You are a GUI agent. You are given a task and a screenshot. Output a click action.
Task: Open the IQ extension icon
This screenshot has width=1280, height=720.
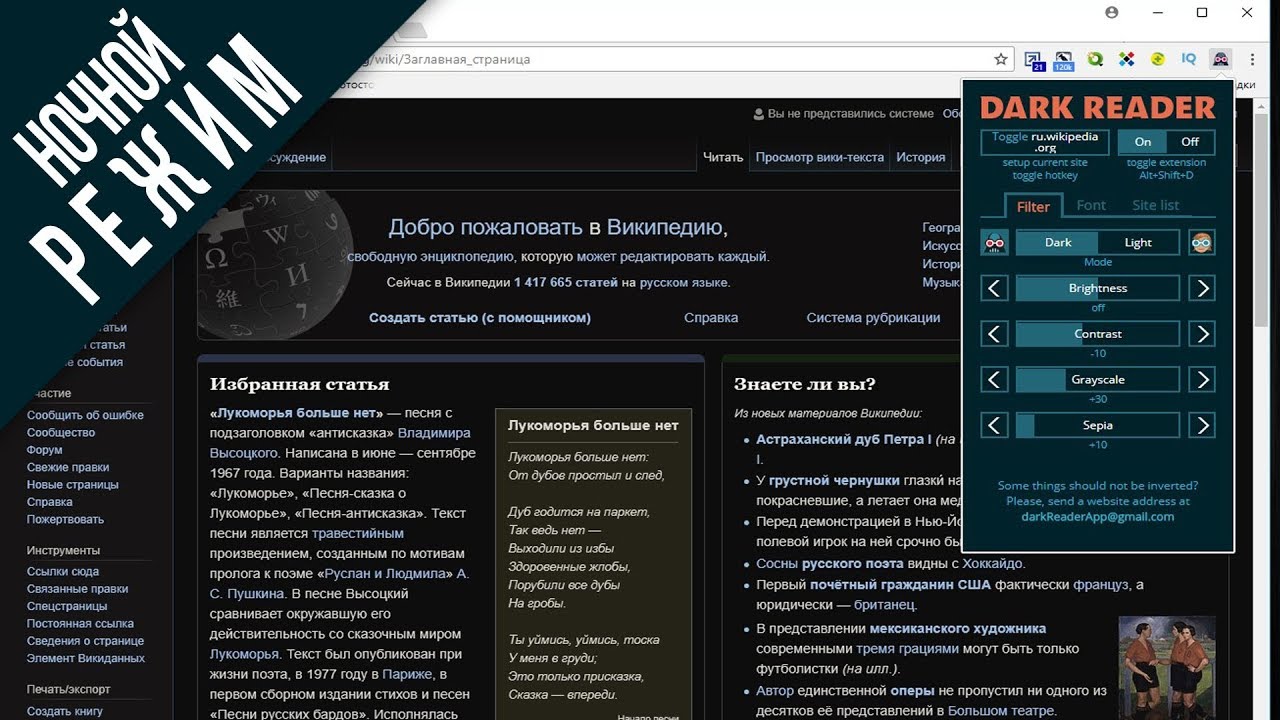coord(1189,59)
